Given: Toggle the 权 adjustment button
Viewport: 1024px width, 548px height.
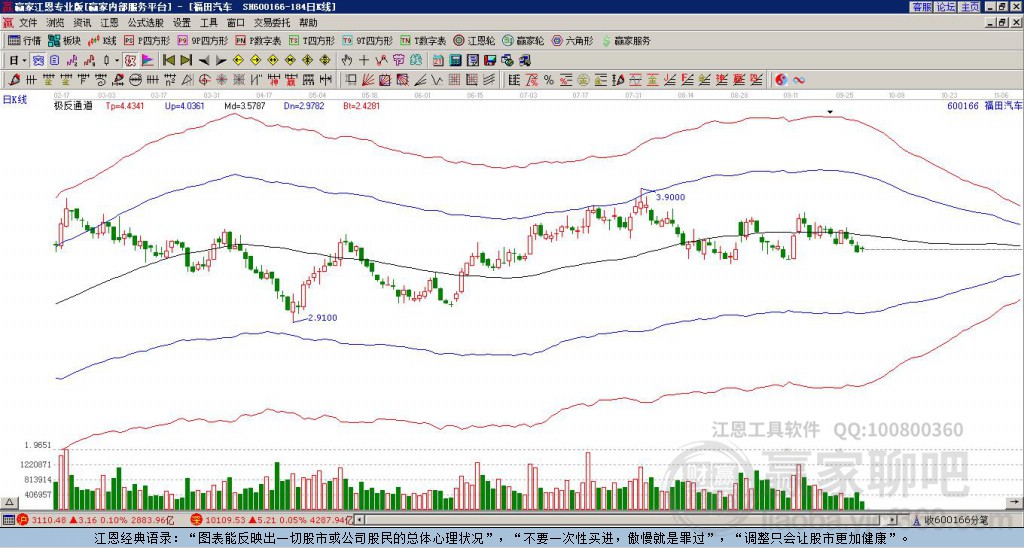Looking at the screenshot, I should click(x=130, y=61).
